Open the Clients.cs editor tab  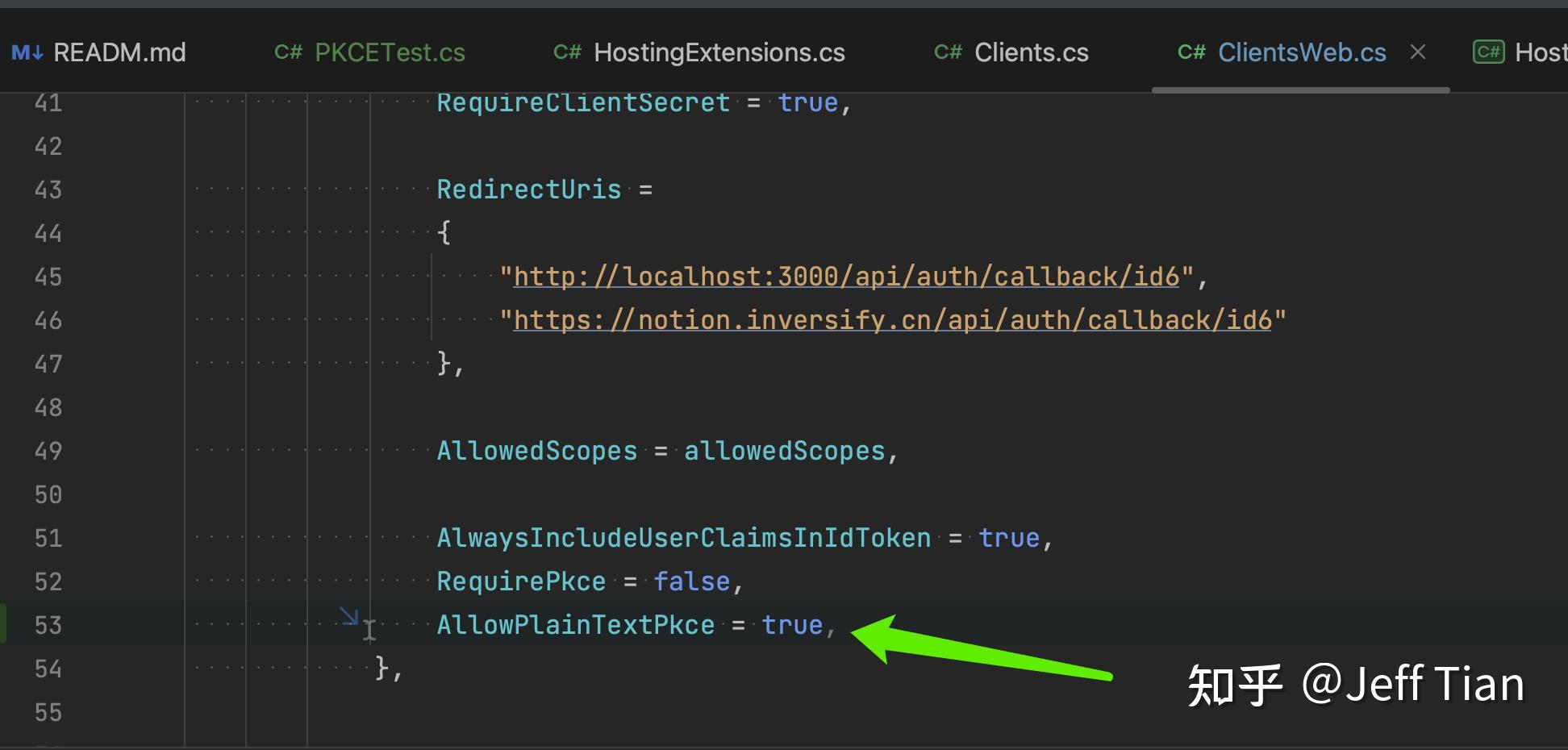pos(1011,52)
